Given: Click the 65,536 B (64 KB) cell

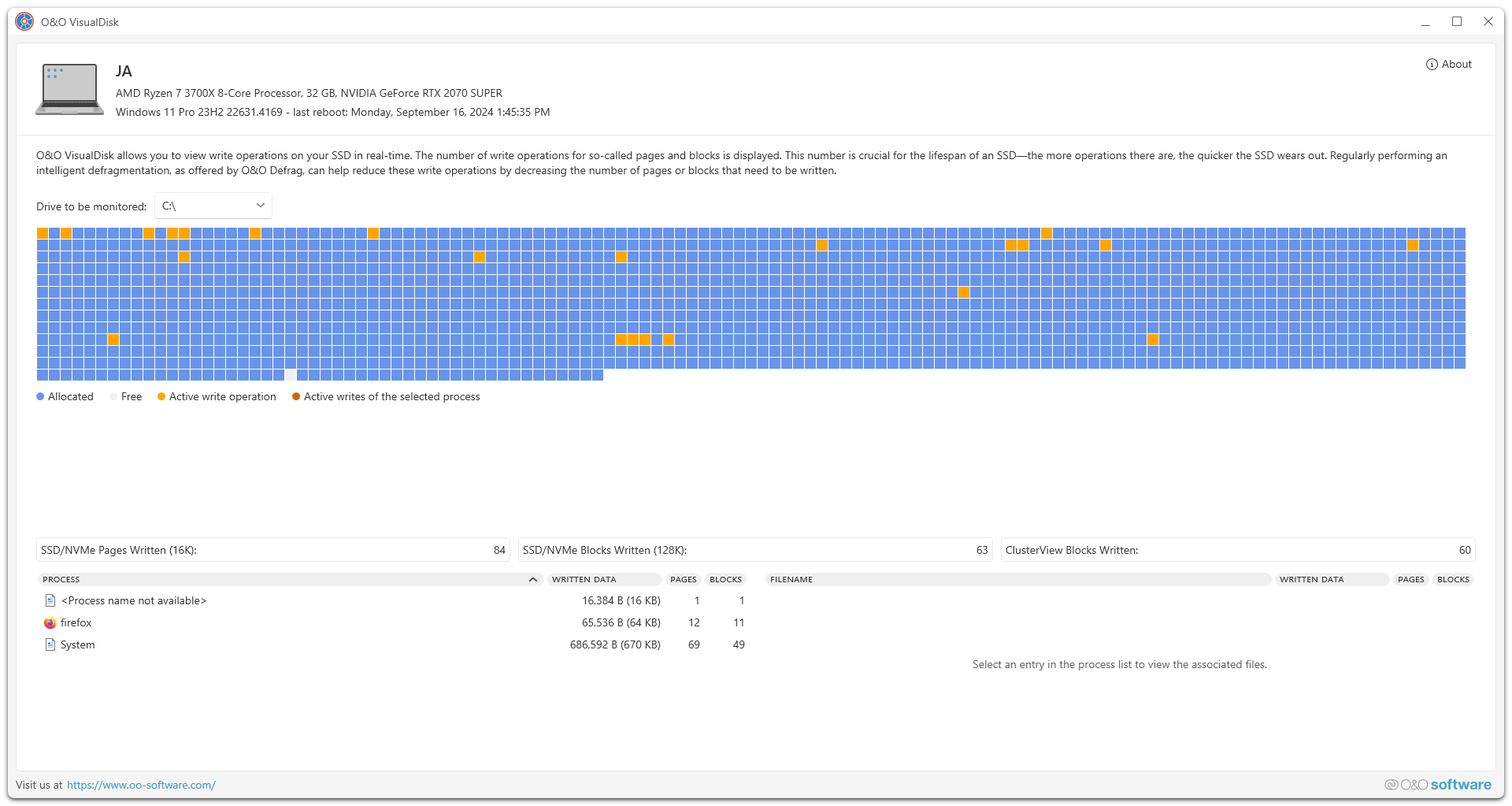Looking at the screenshot, I should (621, 622).
